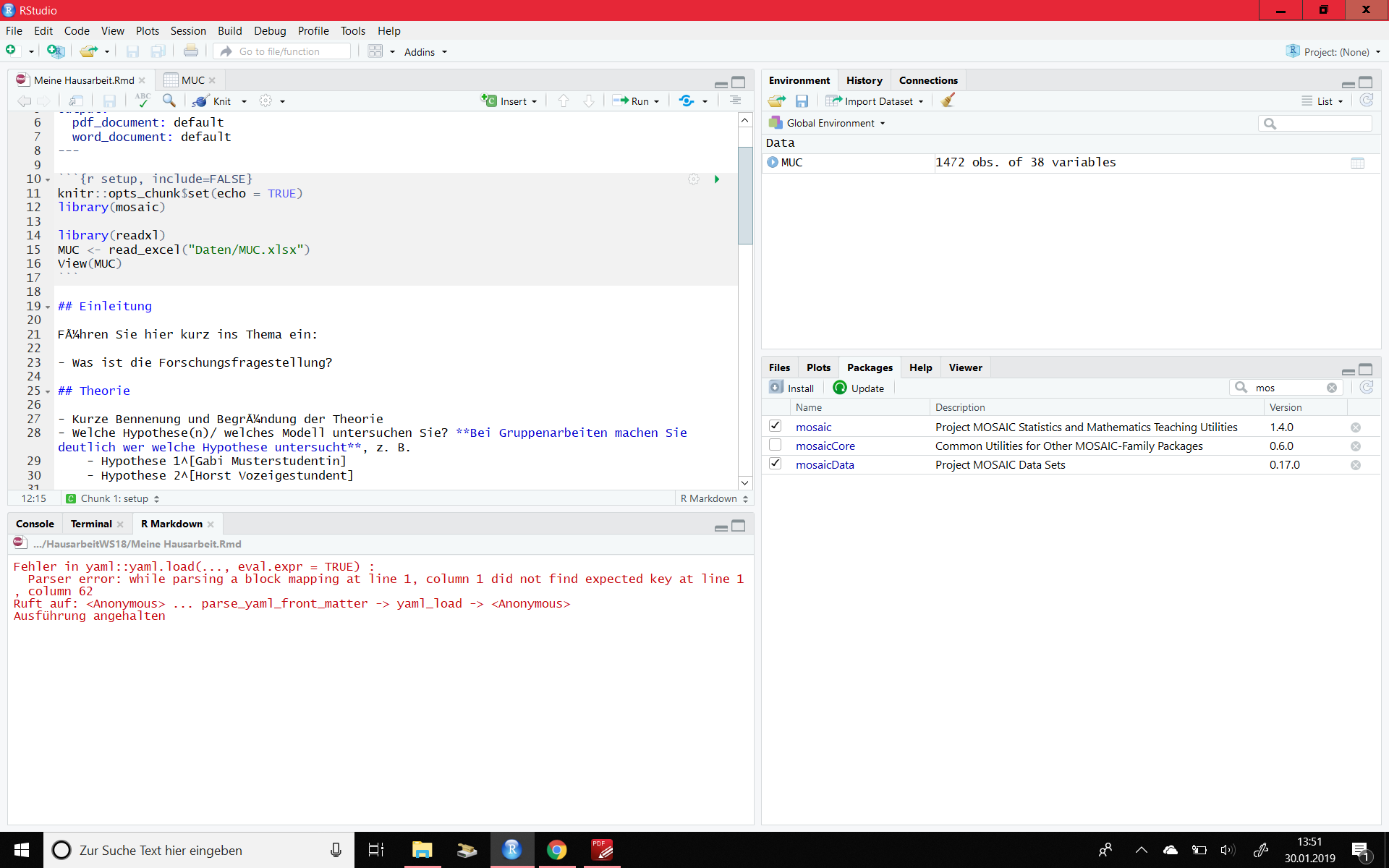Click Install packages button
The image size is (1389, 868).
point(792,388)
